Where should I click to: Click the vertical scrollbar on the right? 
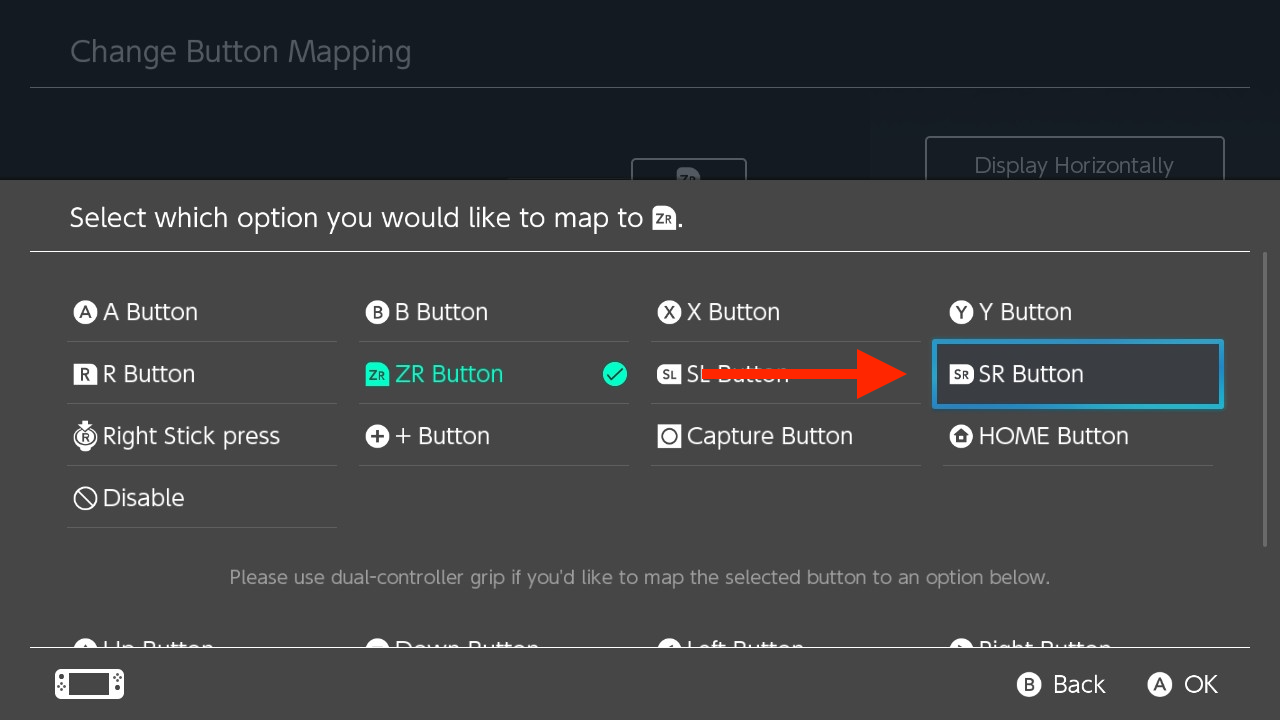tap(1265, 399)
